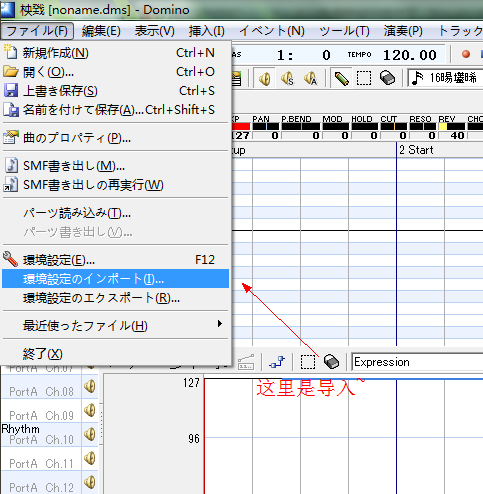Select the eraser tool in top toolbar
483x494 pixels.
coord(387,78)
